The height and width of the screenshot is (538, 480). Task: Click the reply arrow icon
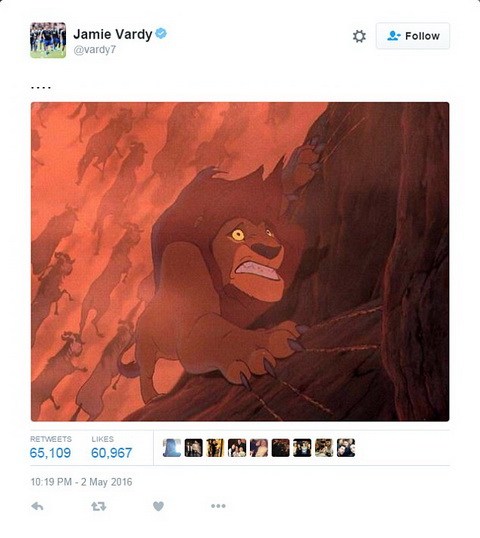(37, 506)
